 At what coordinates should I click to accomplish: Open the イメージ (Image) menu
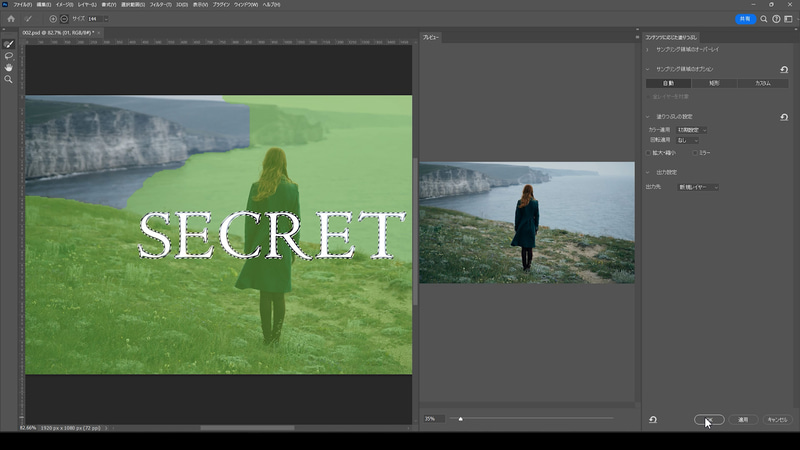[64, 5]
